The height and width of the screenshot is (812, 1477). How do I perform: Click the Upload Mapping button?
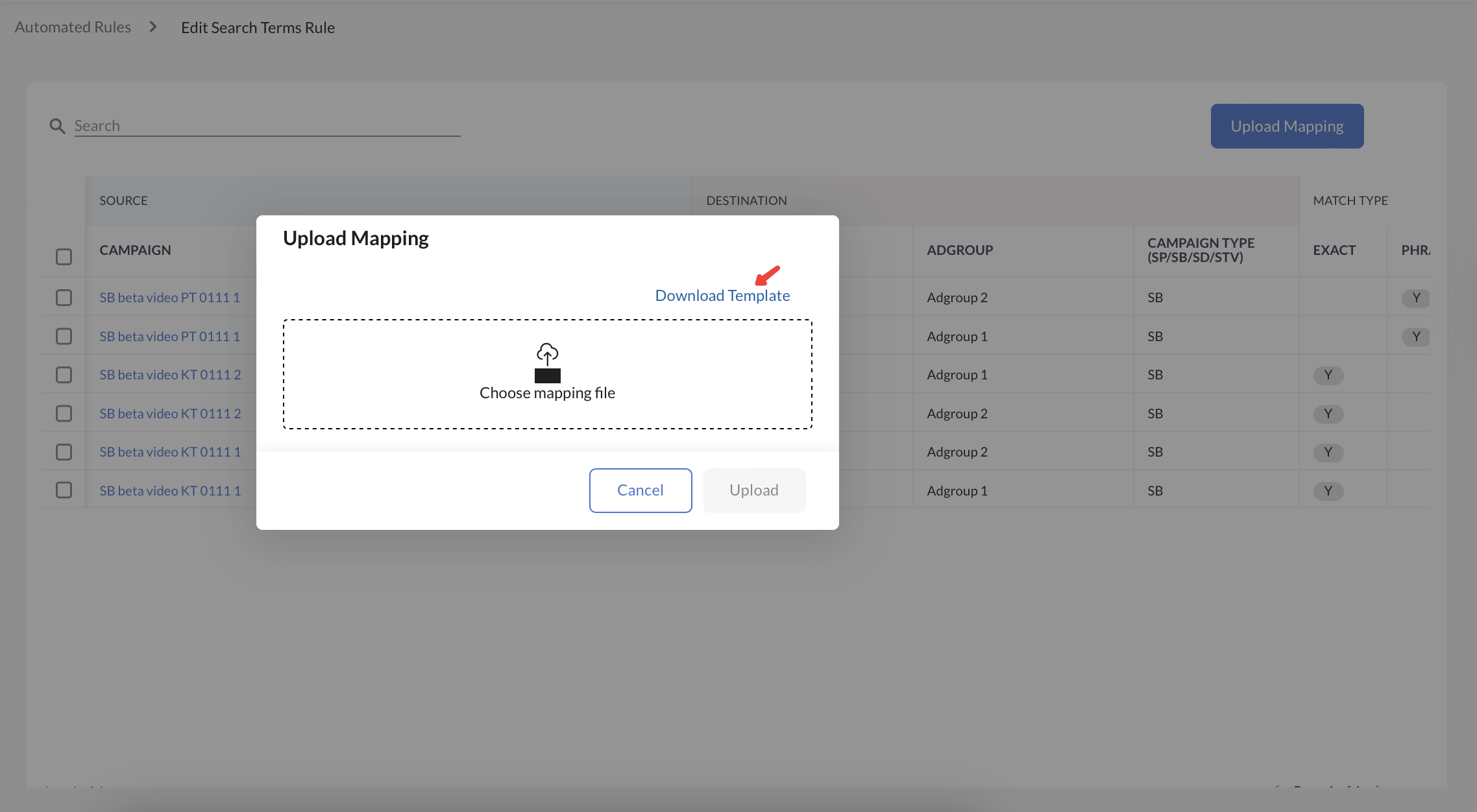(1287, 126)
